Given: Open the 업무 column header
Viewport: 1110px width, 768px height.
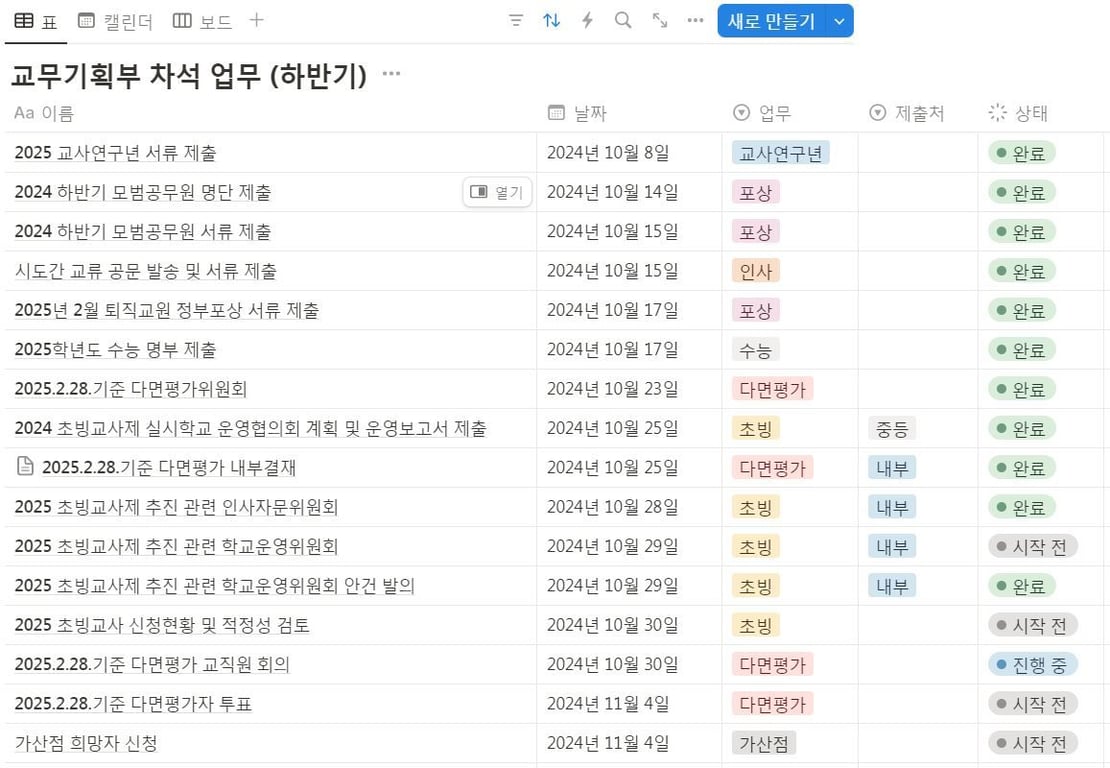Looking at the screenshot, I should pos(762,113).
